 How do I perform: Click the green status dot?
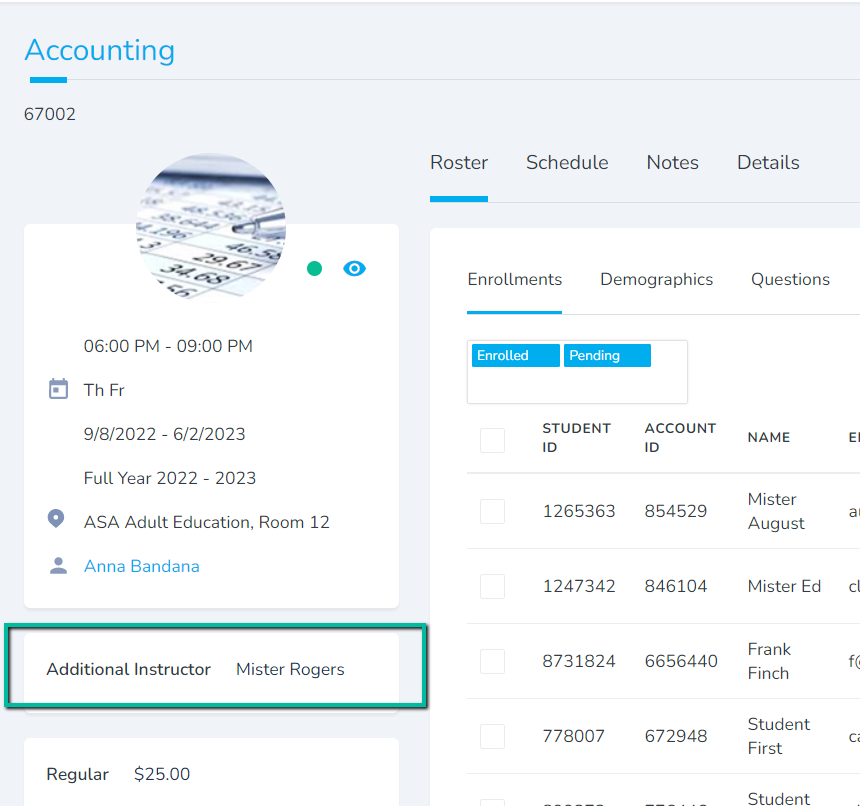tap(314, 268)
